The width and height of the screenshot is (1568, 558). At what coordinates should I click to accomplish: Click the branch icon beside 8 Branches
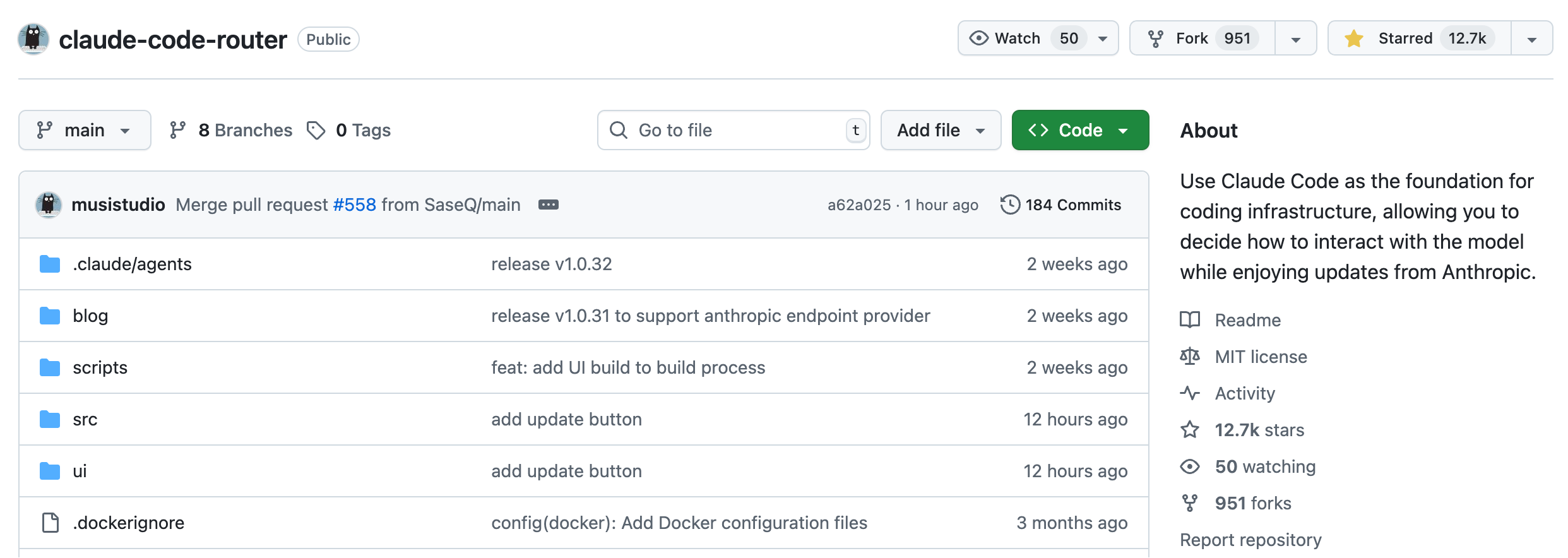[x=178, y=130]
